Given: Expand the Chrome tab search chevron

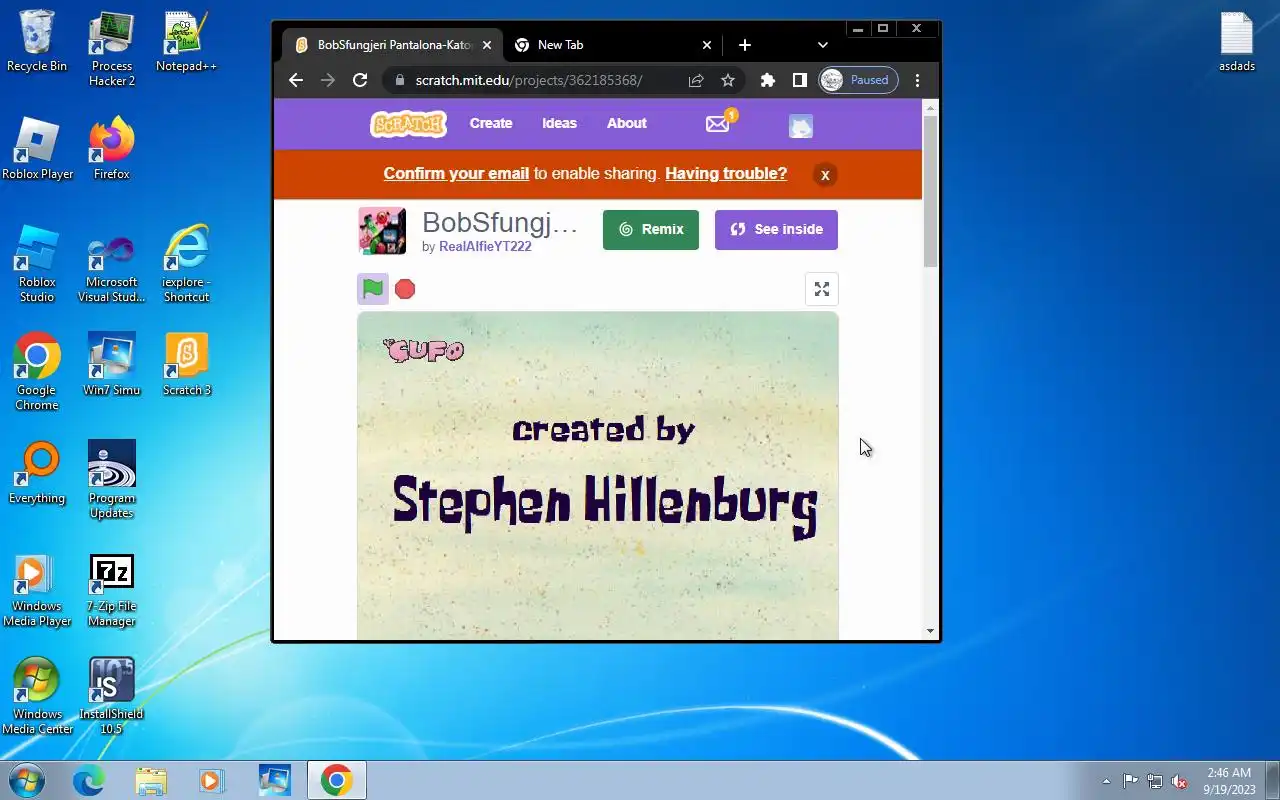Looking at the screenshot, I should [x=823, y=45].
